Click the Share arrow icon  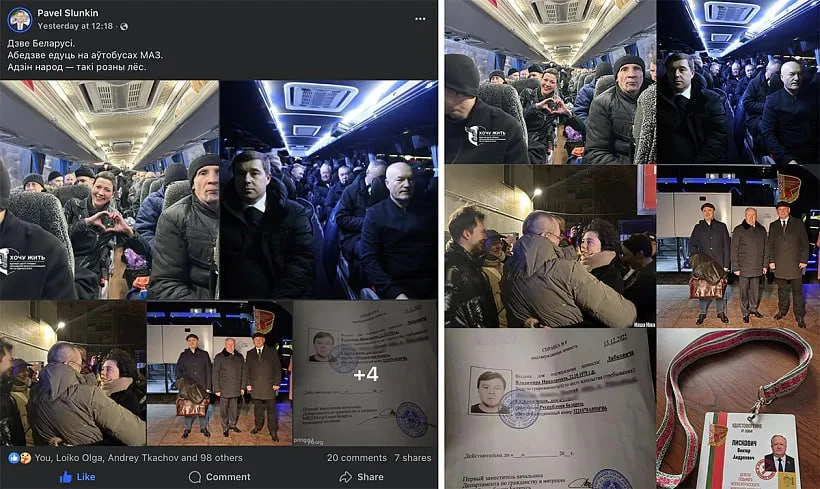(346, 477)
